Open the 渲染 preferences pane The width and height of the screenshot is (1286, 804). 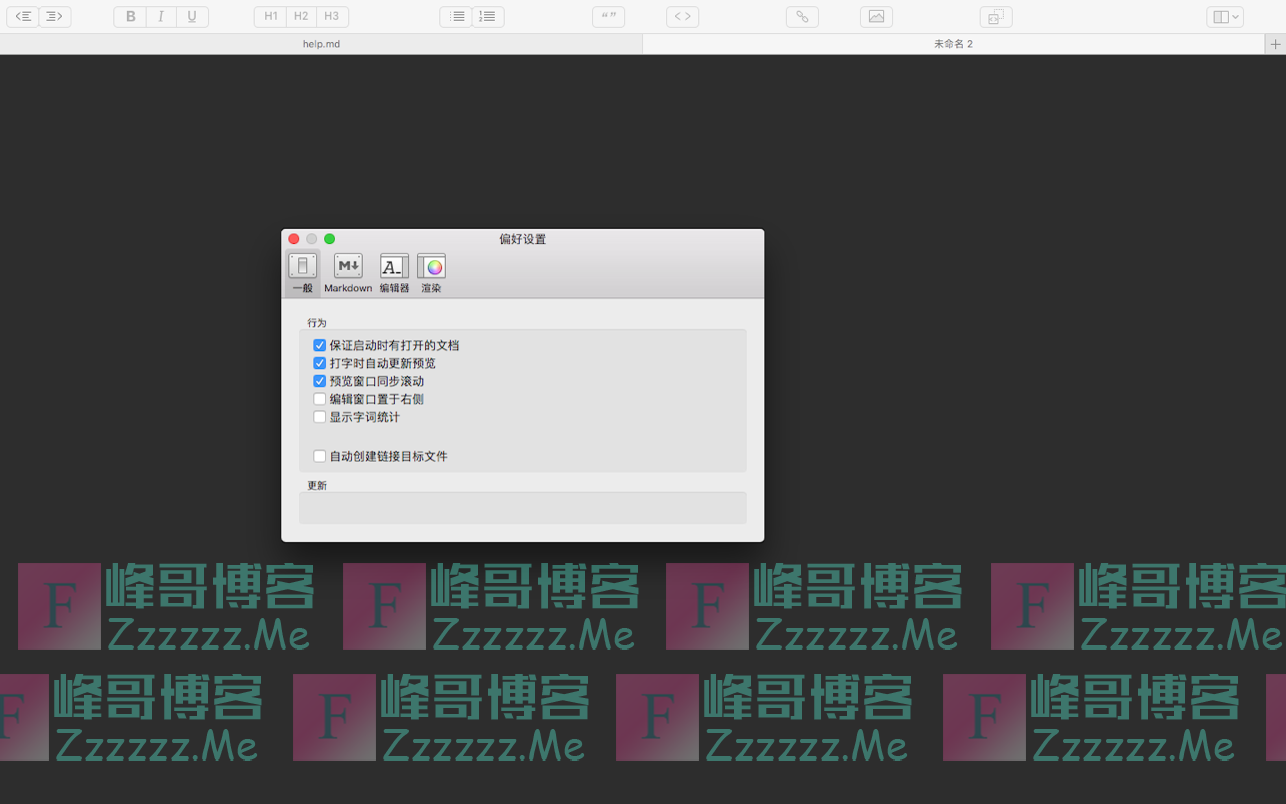(431, 273)
